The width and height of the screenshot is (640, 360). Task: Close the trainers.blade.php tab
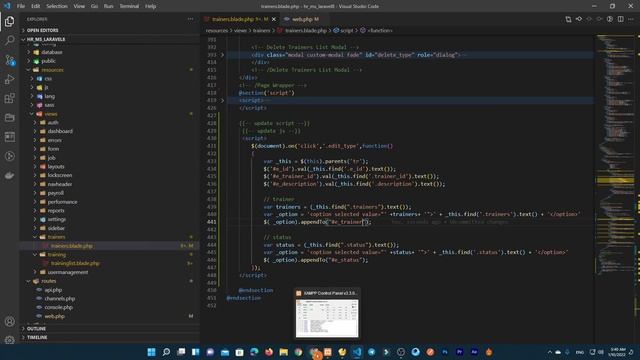273,19
